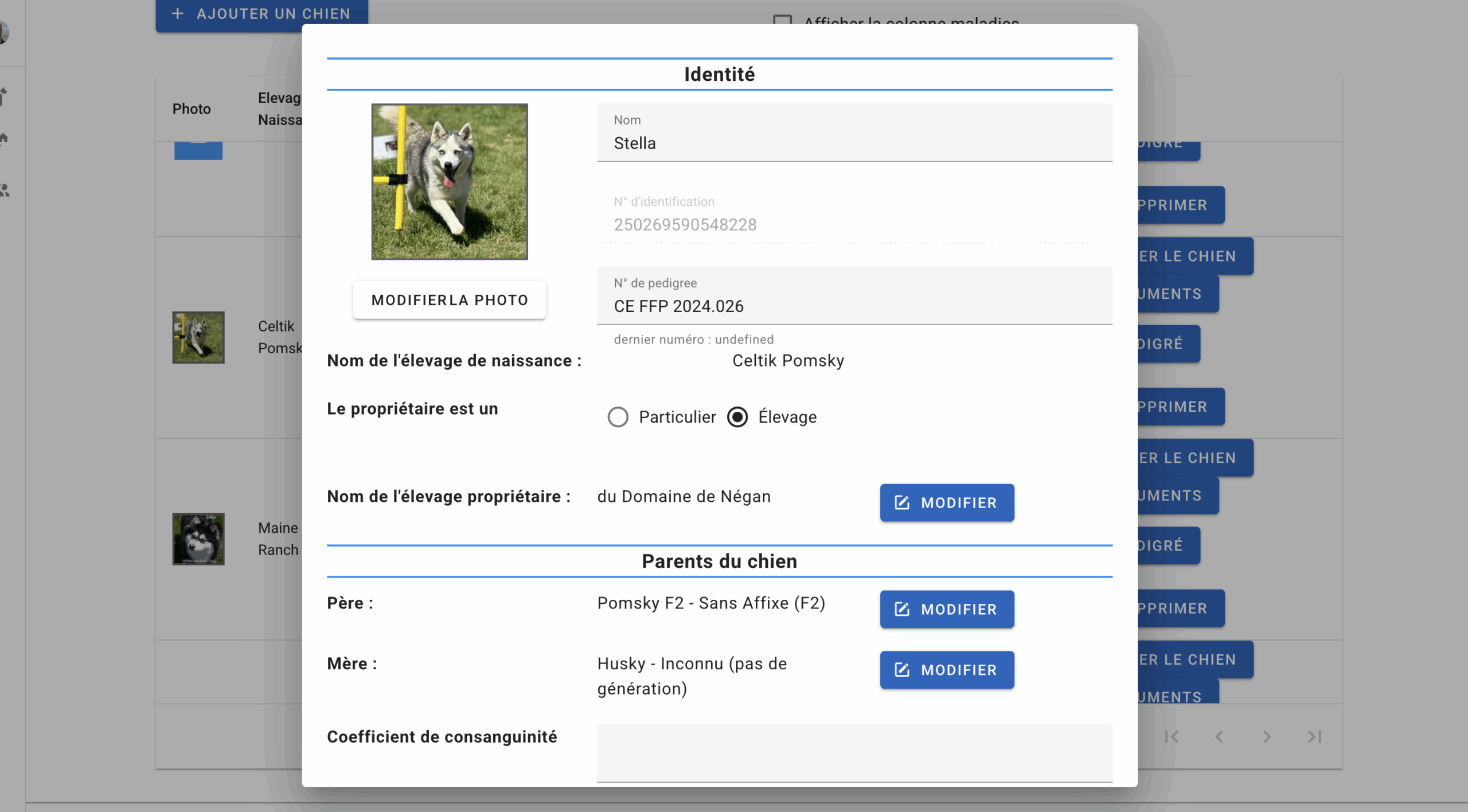Image resolution: width=1468 pixels, height=812 pixels.
Task: Open the Celtik Pomsky dog thumbnail in the table
Action: (198, 337)
